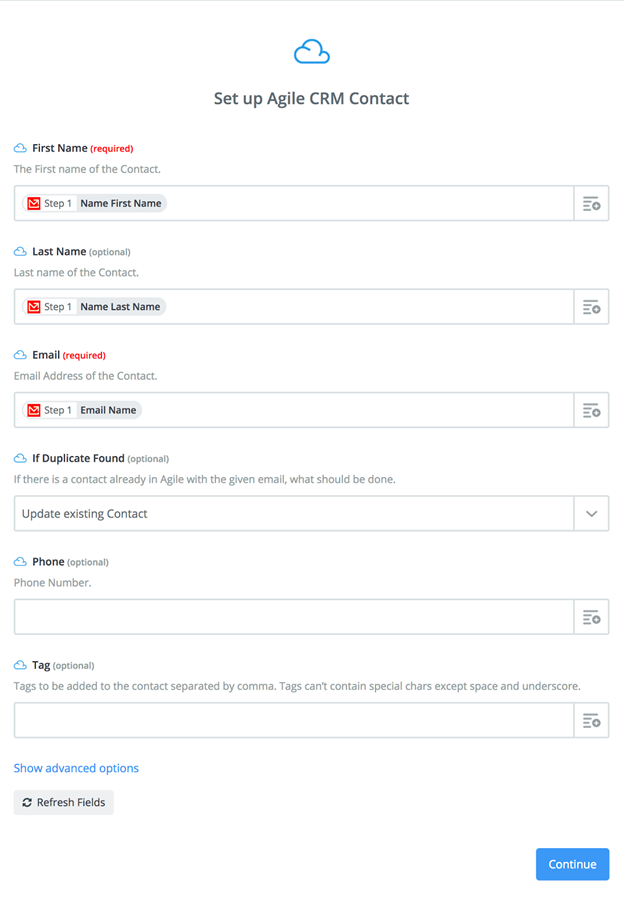
Task: Open insert-field picker for Email
Action: point(591,411)
